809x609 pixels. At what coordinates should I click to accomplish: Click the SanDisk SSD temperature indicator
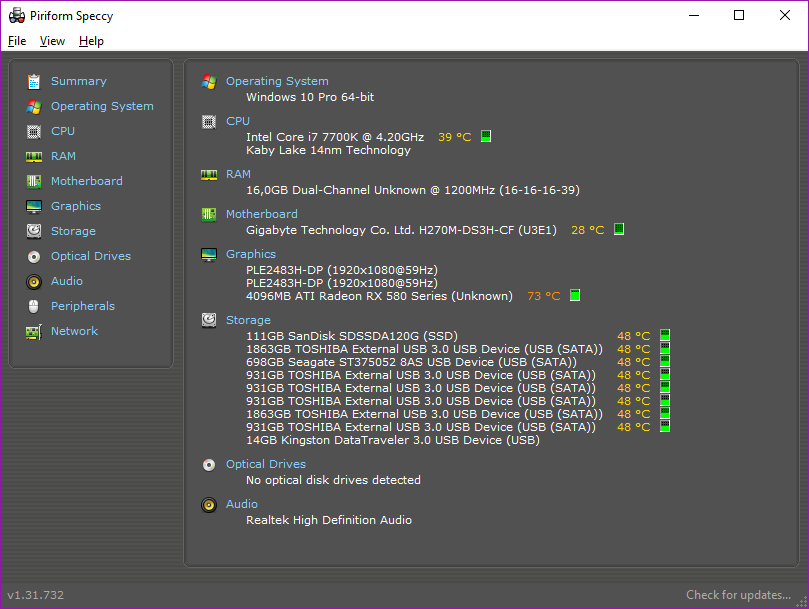pyautogui.click(x=665, y=336)
